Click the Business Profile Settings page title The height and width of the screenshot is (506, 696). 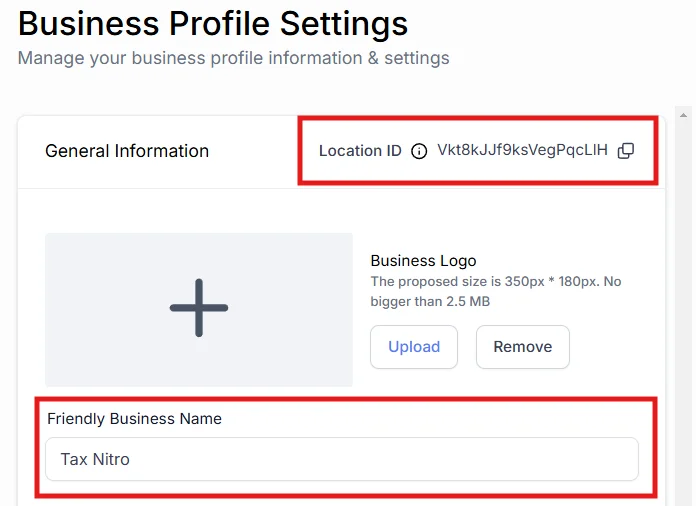tap(213, 24)
